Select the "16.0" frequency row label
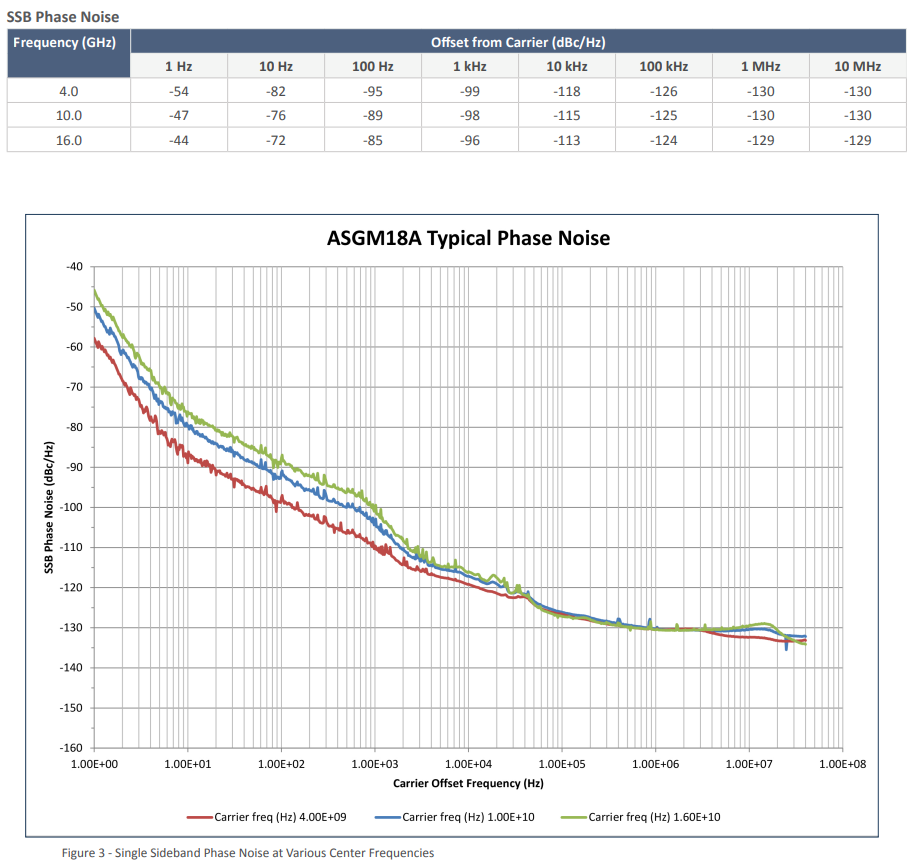 pyautogui.click(x=69, y=141)
